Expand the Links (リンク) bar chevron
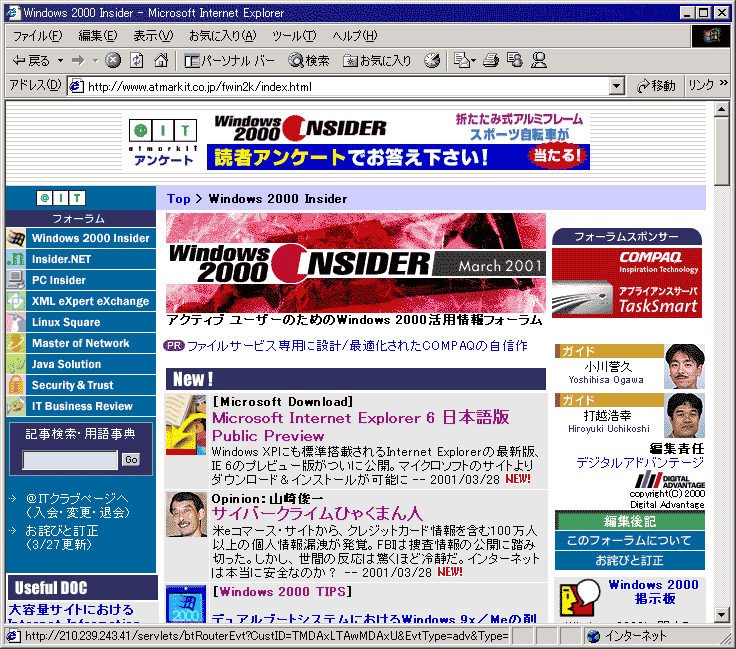 (723, 83)
